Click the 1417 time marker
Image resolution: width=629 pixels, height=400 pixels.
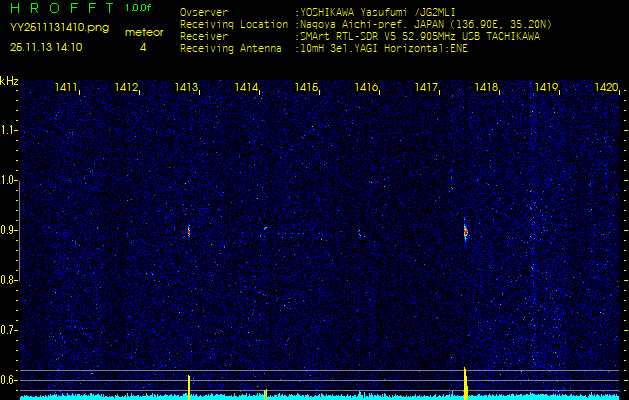click(x=426, y=88)
